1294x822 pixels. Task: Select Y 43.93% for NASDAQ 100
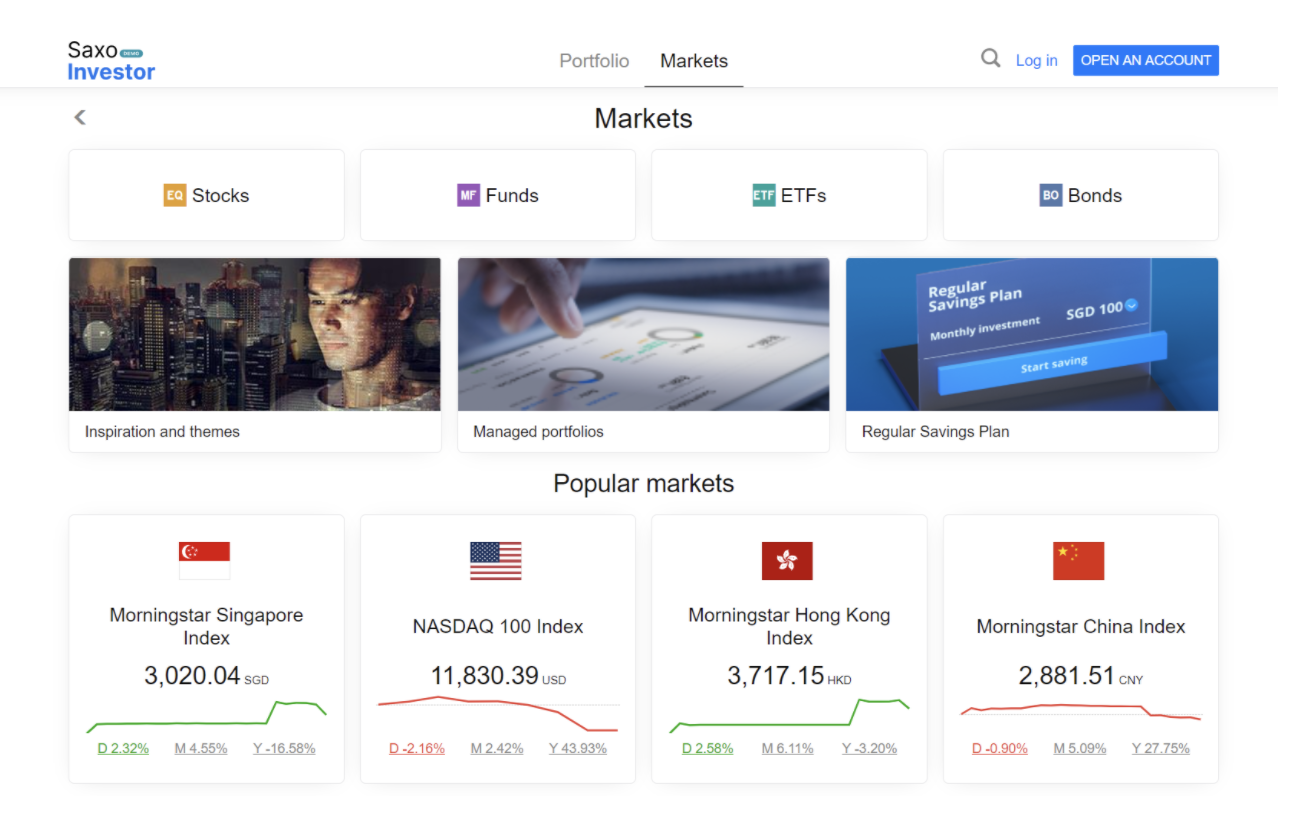click(x=578, y=748)
